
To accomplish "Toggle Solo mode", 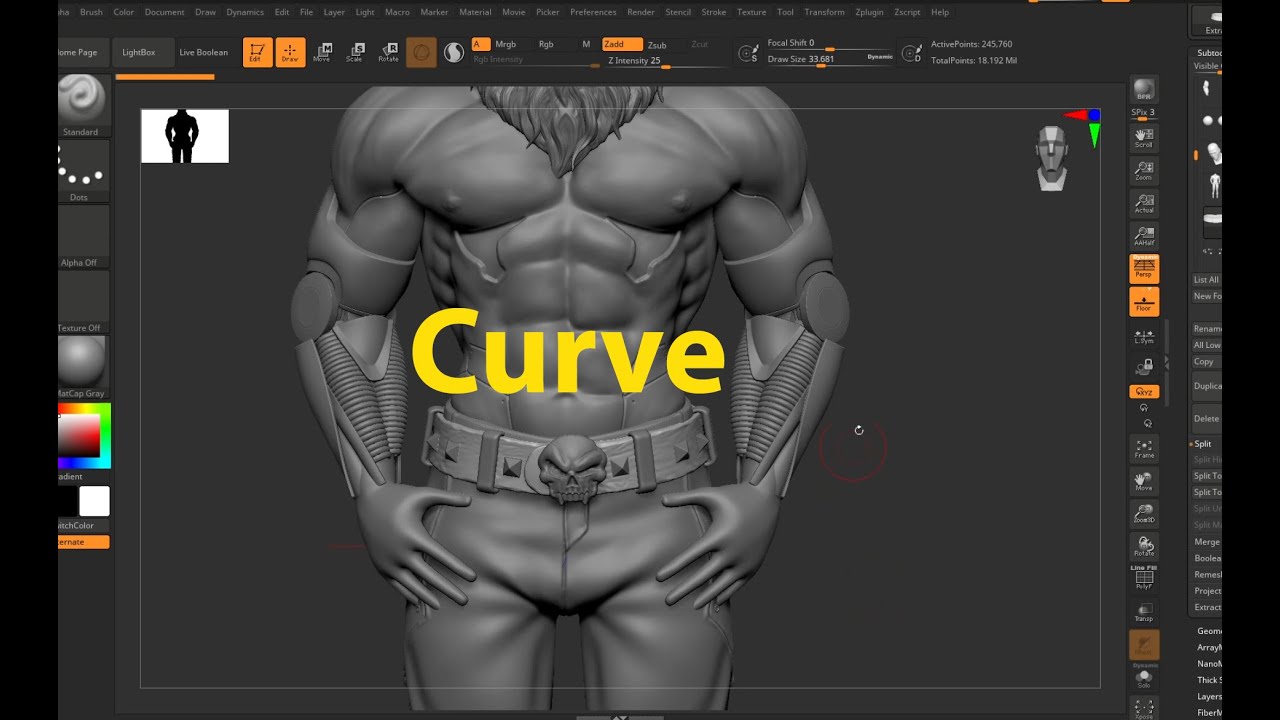I will (x=1144, y=677).
